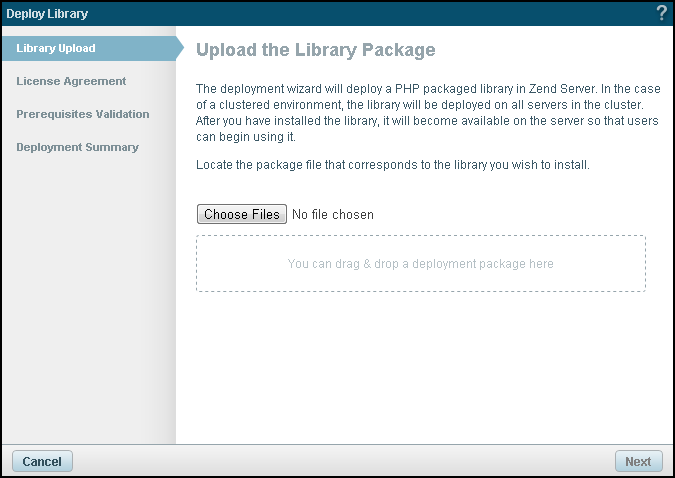This screenshot has height=478, width=675.
Task: Click the drag & drop package area
Action: coord(420,264)
